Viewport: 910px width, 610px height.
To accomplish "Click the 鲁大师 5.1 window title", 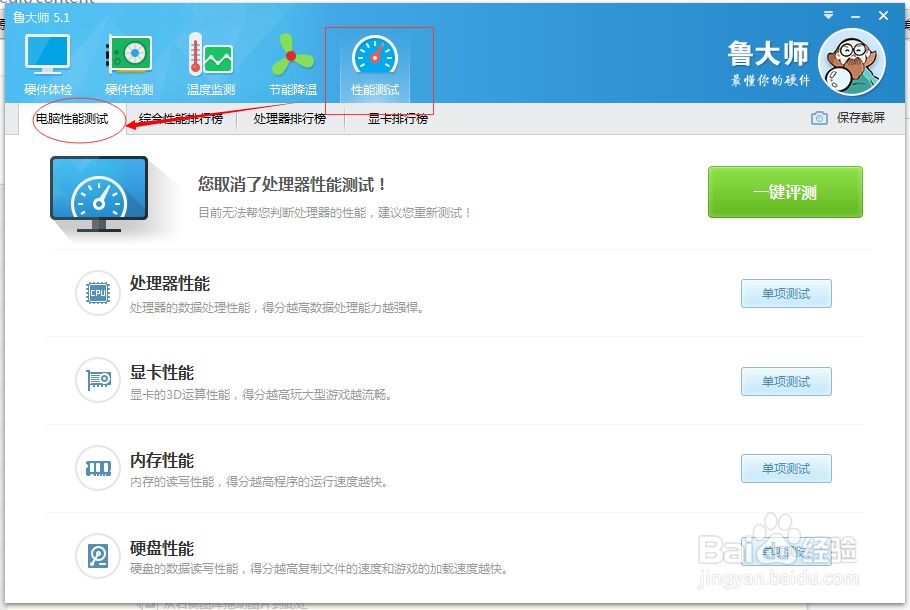I will (x=41, y=17).
